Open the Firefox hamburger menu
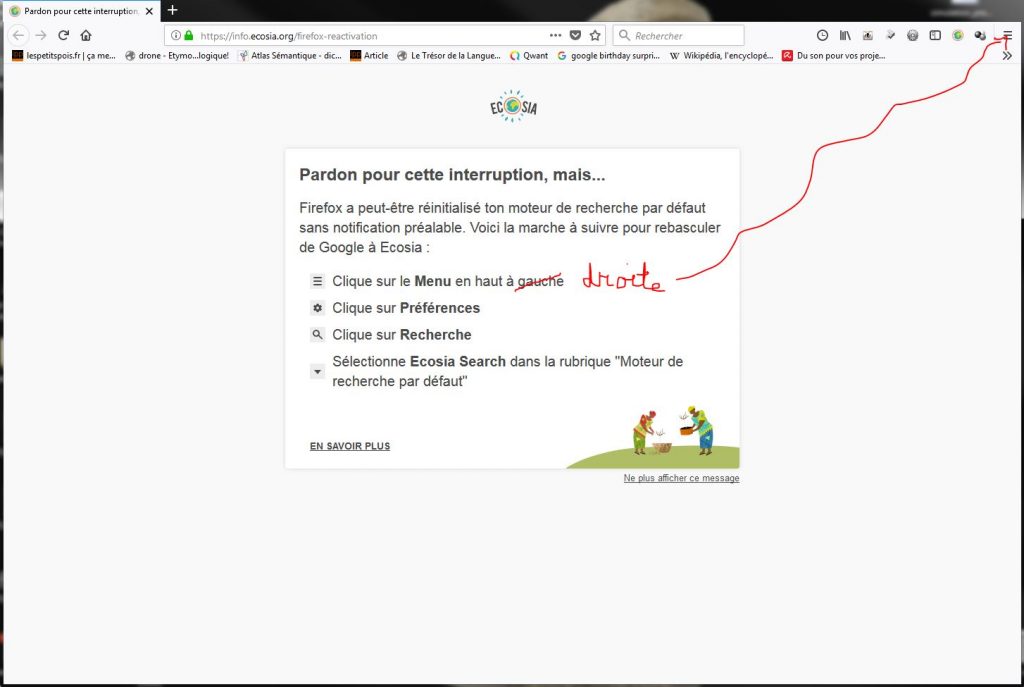This screenshot has height=687, width=1024. point(1008,35)
